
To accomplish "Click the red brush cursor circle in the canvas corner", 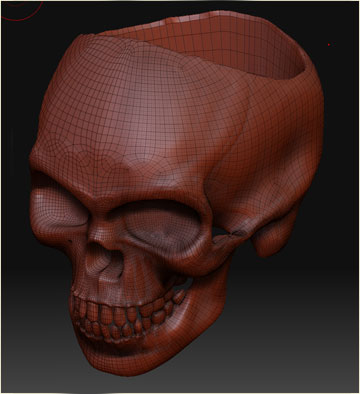I will point(25,9).
